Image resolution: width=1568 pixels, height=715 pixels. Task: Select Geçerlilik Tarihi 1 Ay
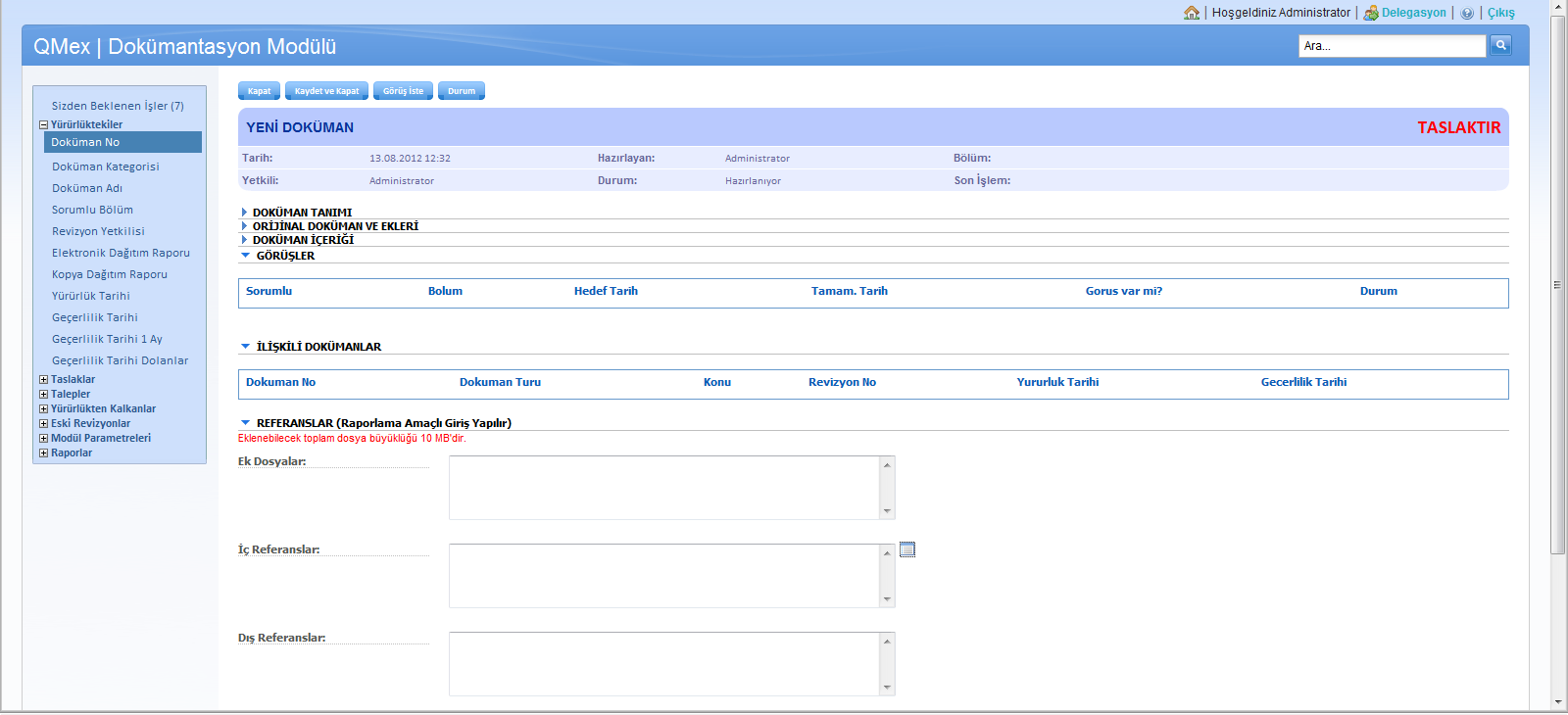click(107, 339)
